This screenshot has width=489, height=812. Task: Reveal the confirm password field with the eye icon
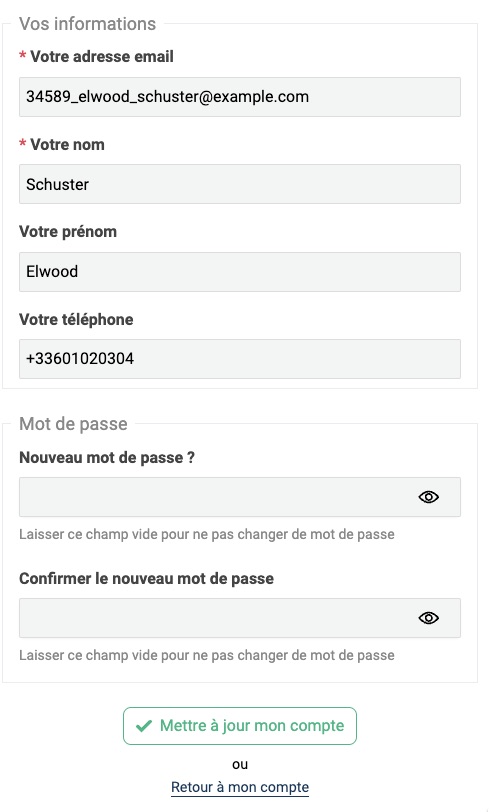(x=428, y=618)
